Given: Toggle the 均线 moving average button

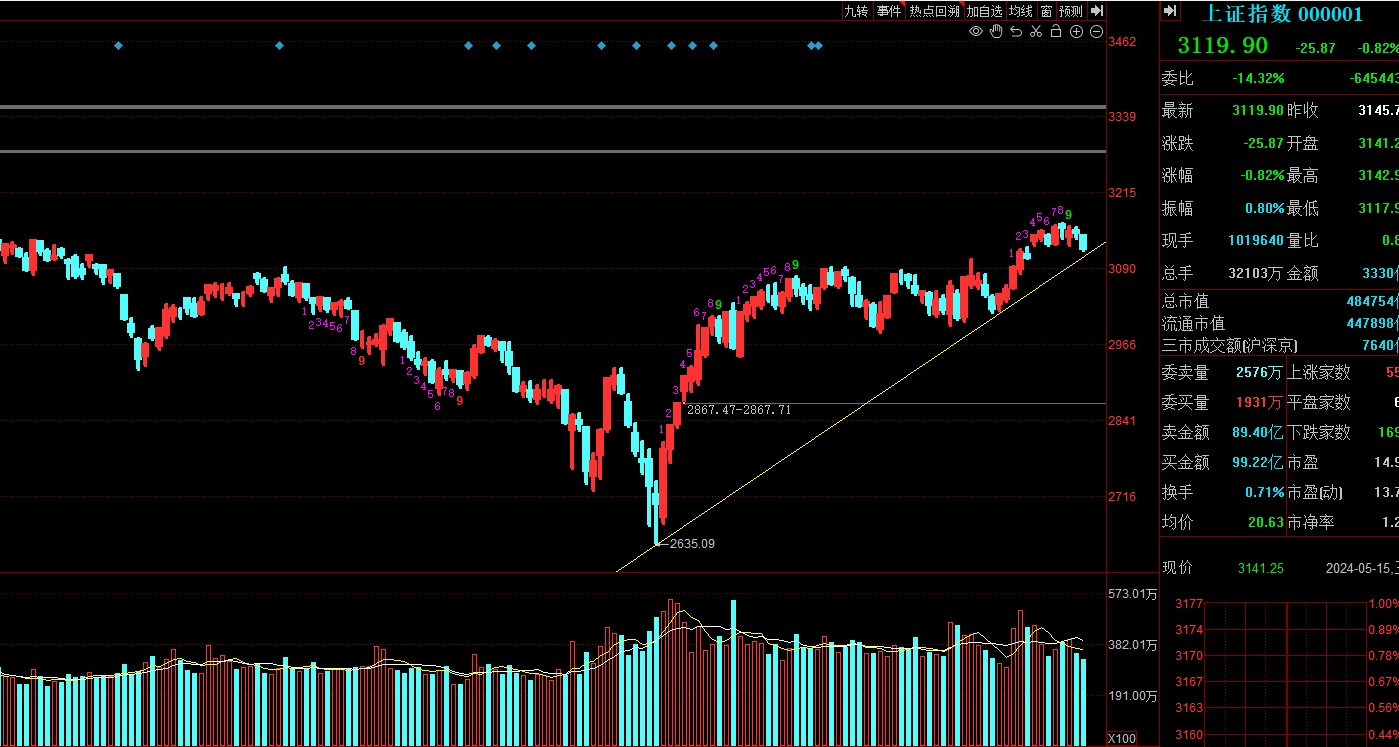Looking at the screenshot, I should tap(1020, 11).
